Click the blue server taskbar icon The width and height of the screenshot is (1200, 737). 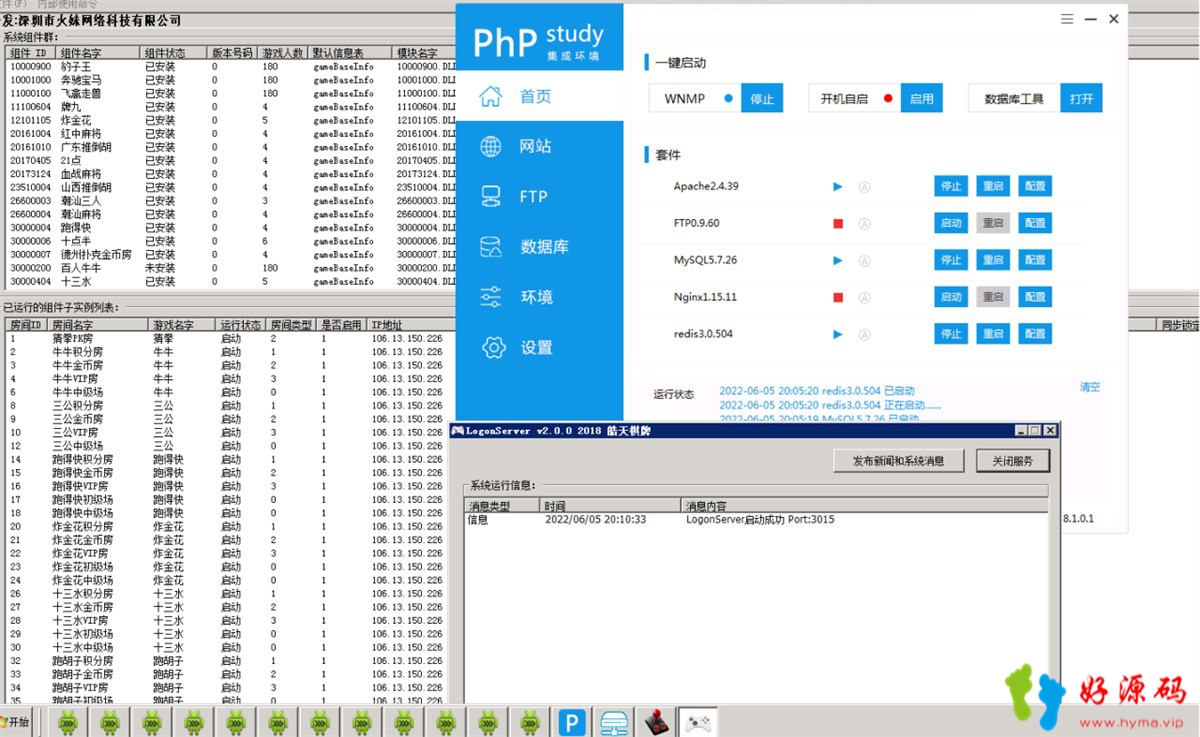(x=614, y=722)
